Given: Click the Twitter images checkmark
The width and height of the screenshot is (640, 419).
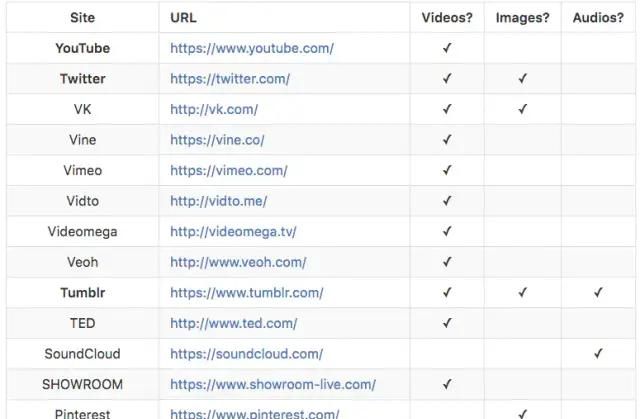Looking at the screenshot, I should (x=522, y=79).
